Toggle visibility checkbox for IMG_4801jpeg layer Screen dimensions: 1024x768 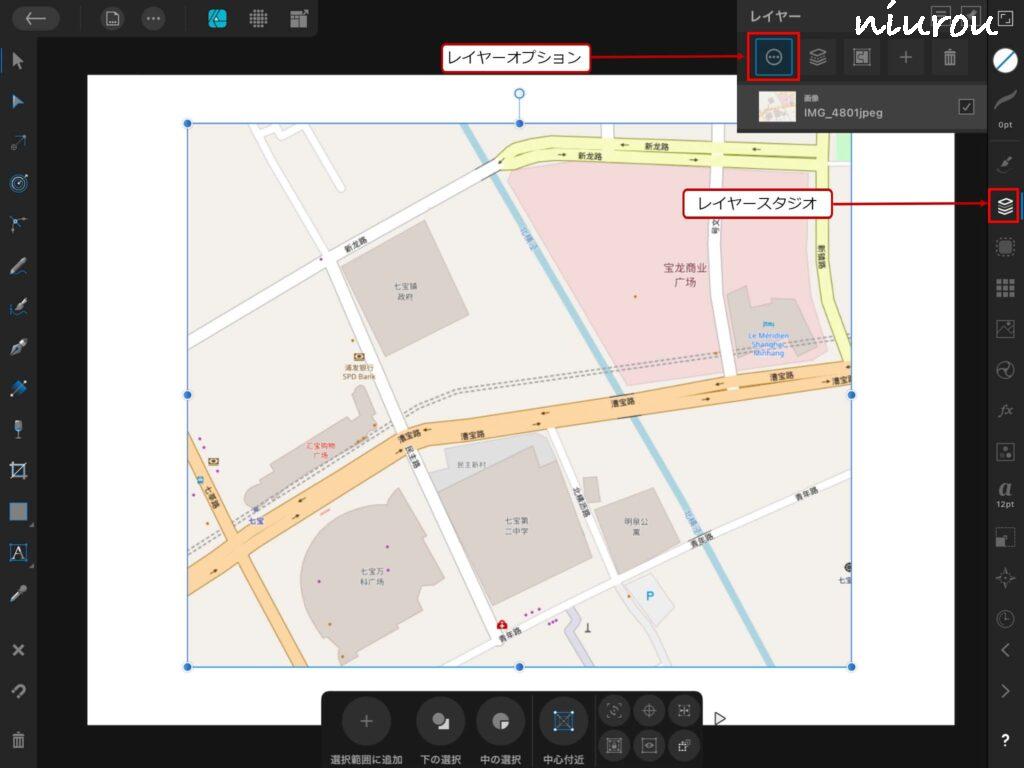[x=966, y=107]
